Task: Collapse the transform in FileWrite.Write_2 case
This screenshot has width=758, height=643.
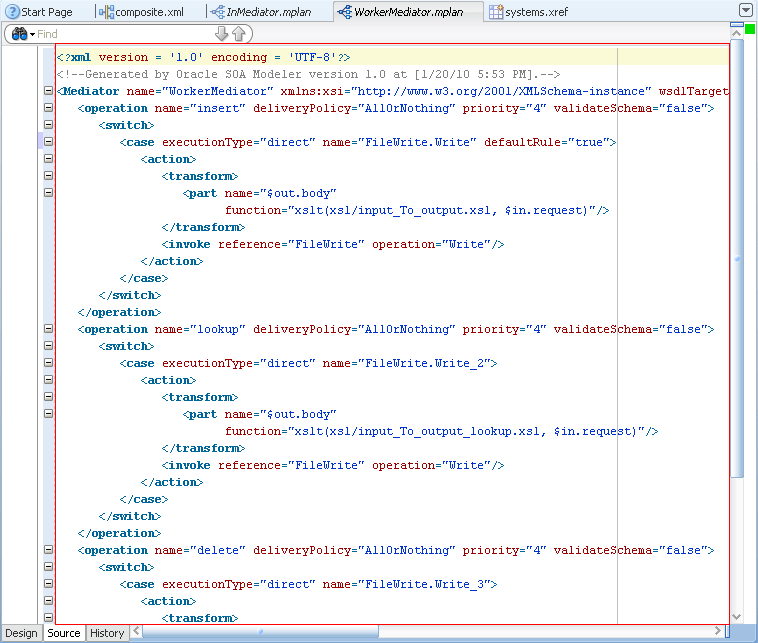Action: click(x=48, y=396)
